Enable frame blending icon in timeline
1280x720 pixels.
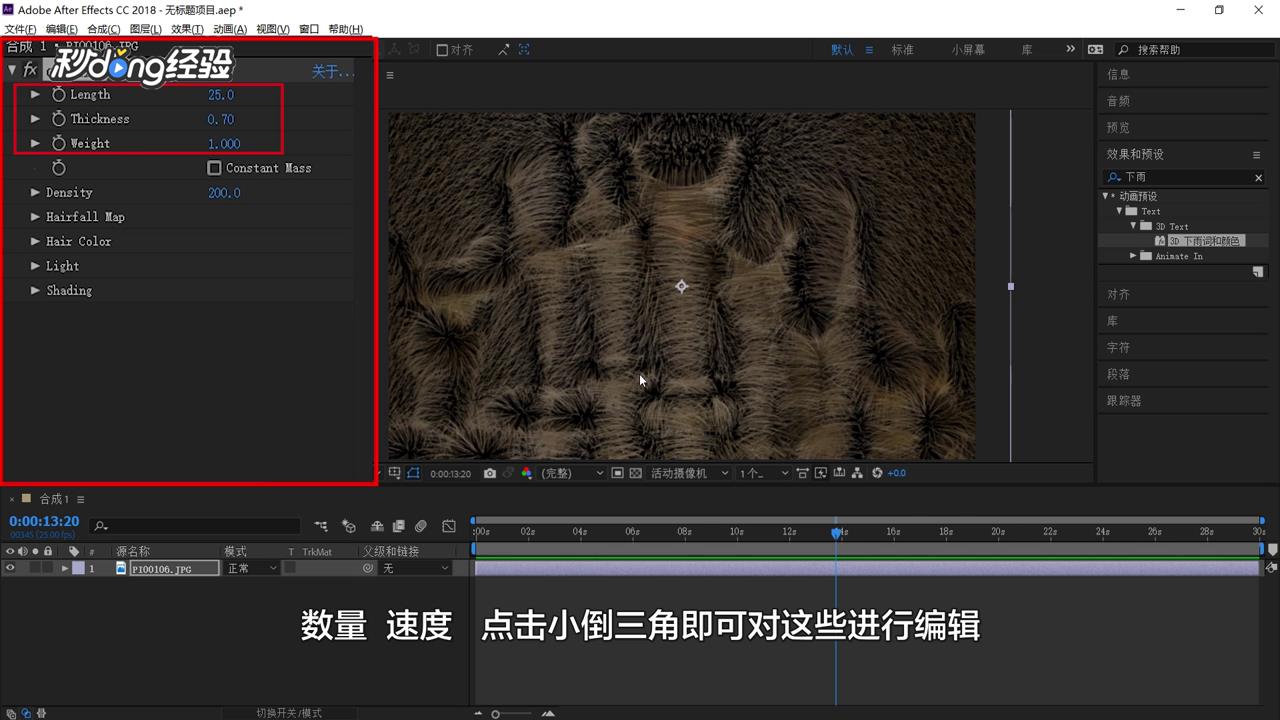click(x=398, y=526)
